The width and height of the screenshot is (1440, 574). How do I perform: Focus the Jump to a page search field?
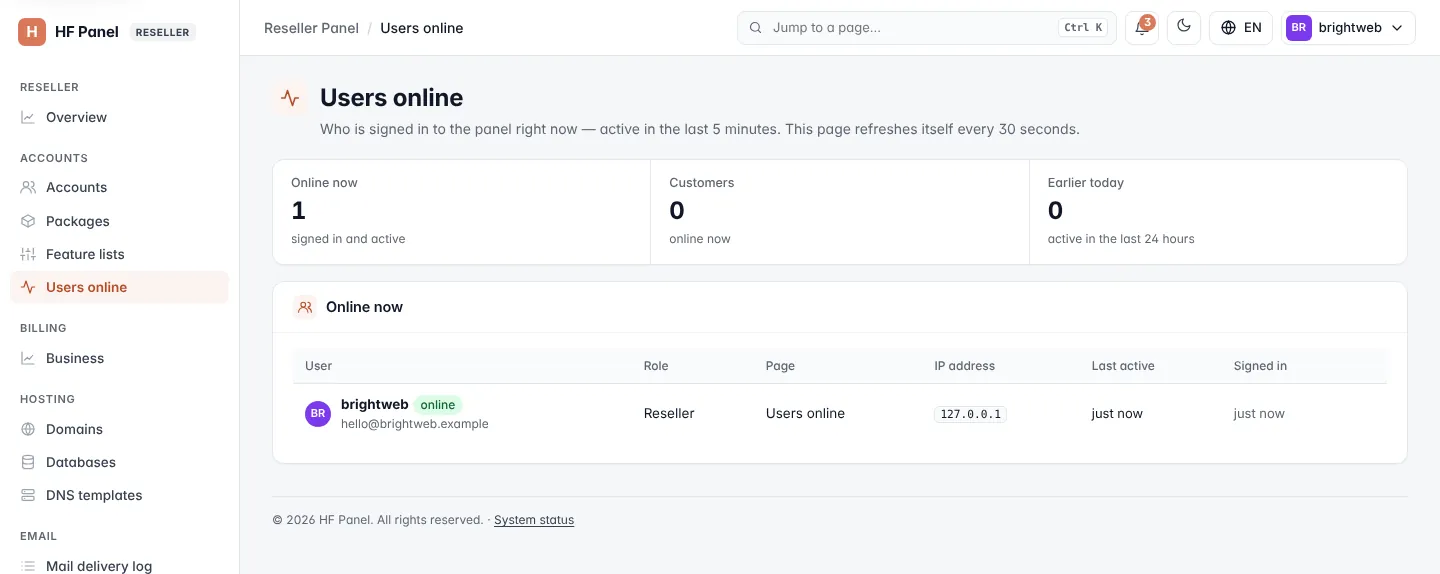[x=927, y=28]
